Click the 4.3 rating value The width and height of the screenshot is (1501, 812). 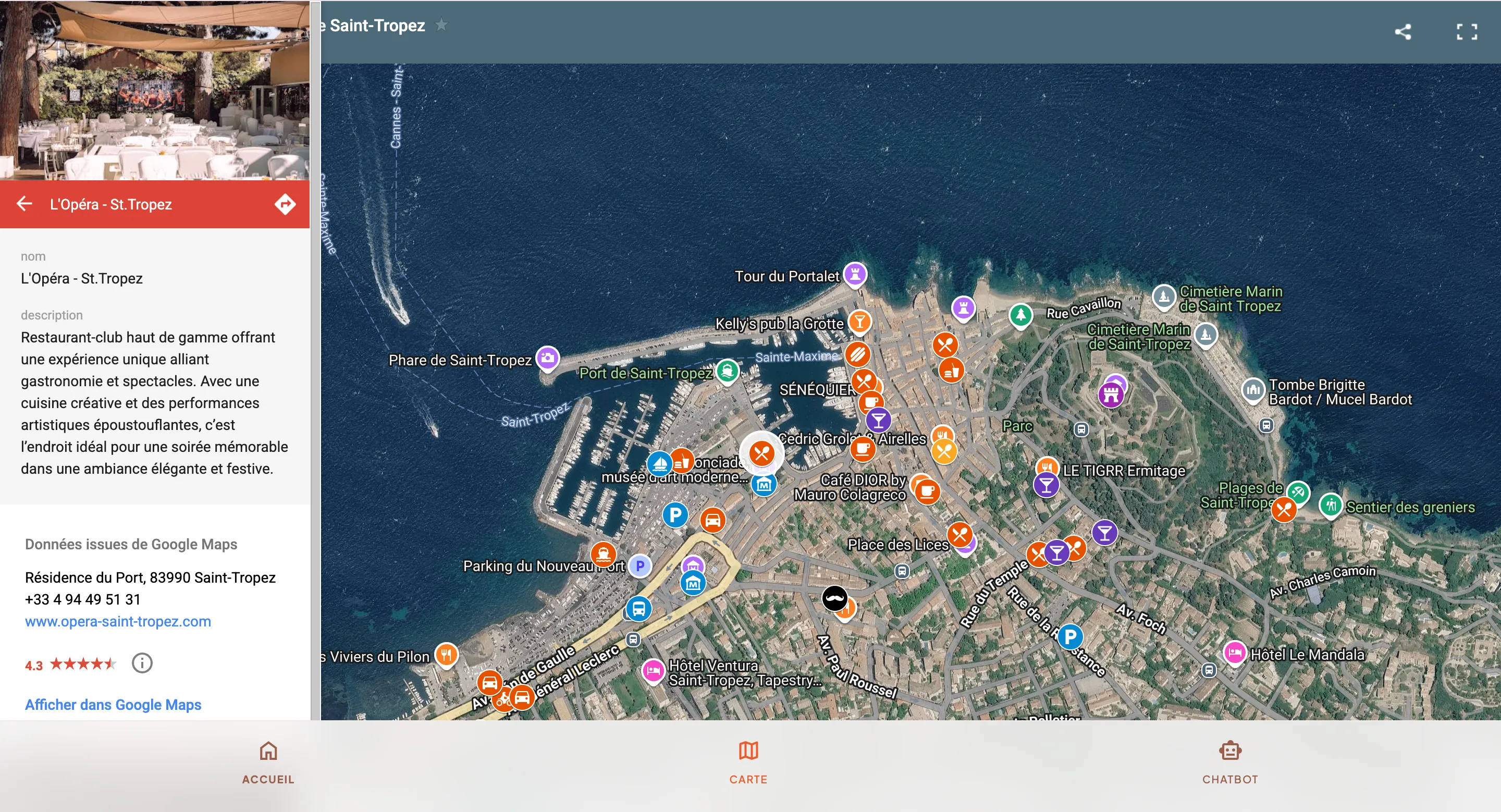tap(34, 665)
